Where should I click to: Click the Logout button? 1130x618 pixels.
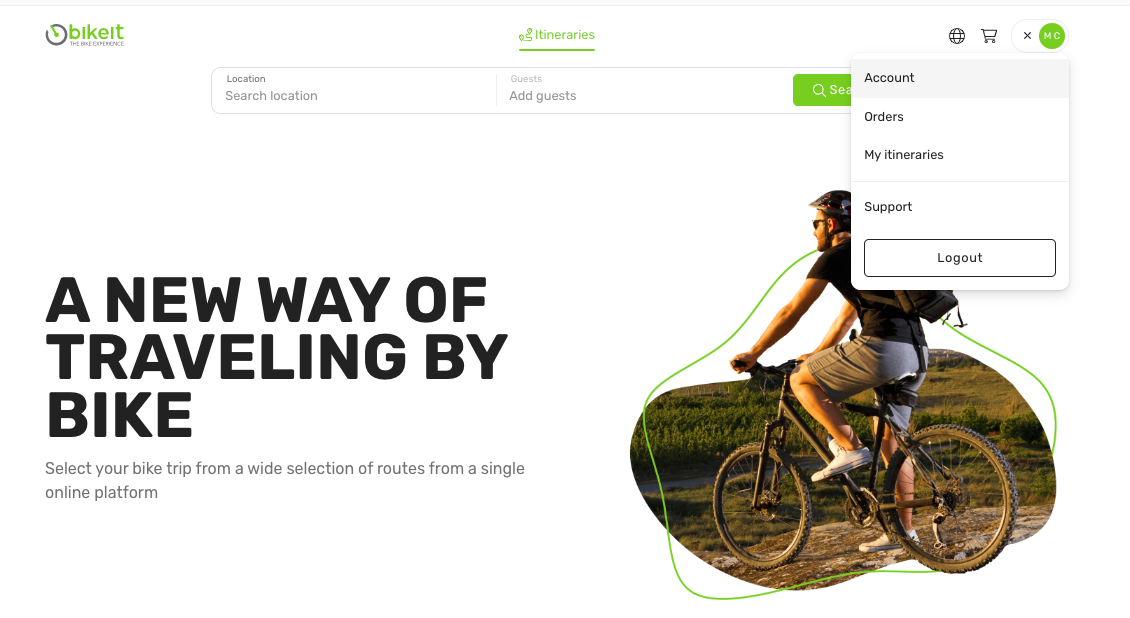coord(959,258)
